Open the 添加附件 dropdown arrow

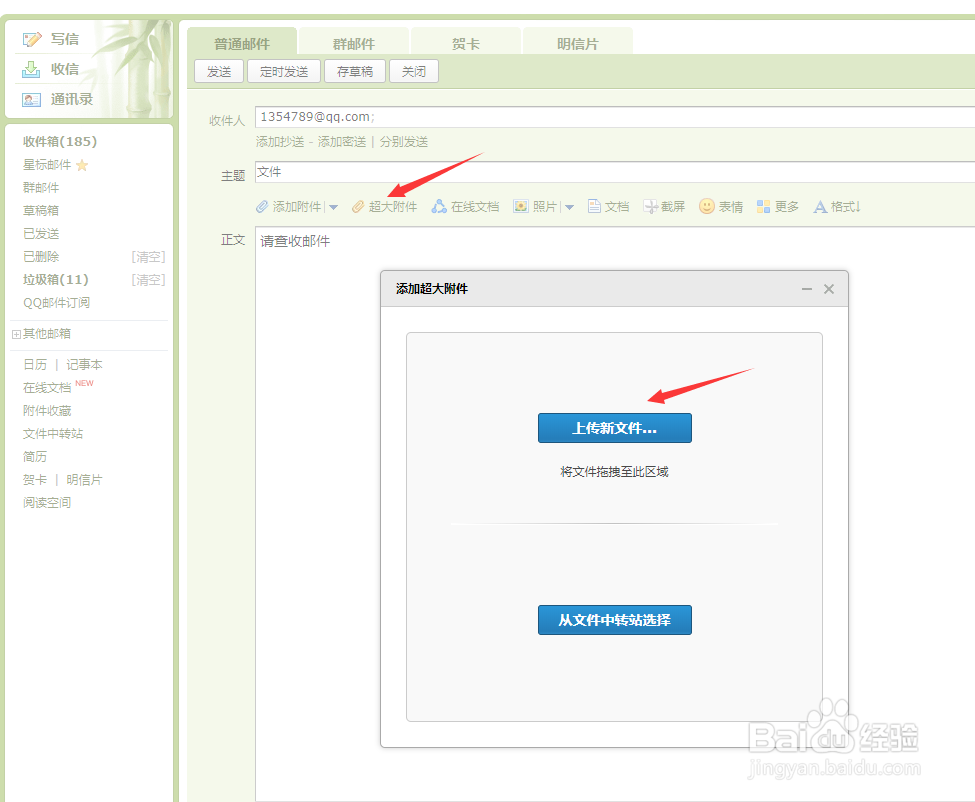[334, 206]
